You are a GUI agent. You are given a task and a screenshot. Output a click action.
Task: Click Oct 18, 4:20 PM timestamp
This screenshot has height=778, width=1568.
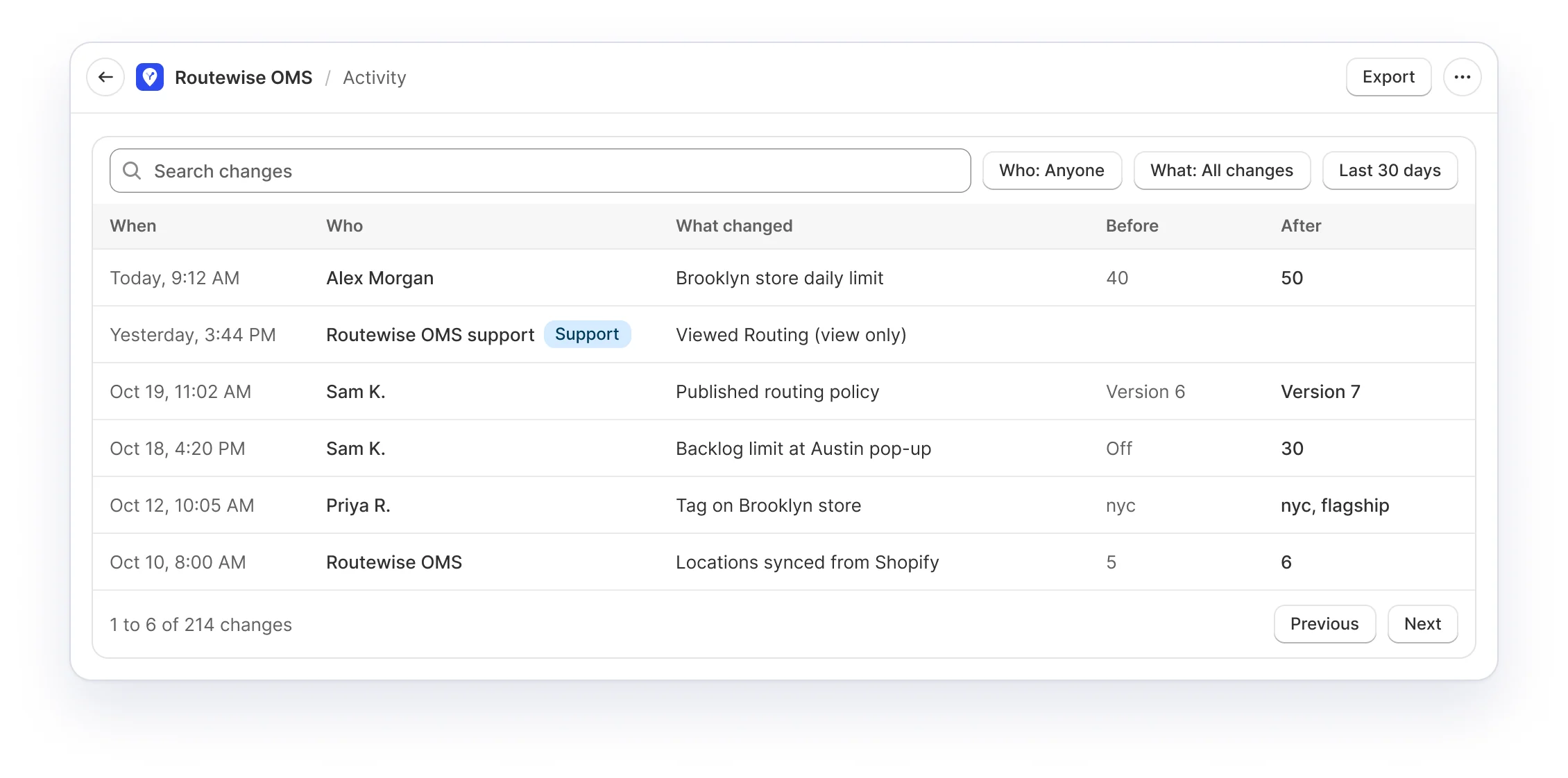(178, 449)
